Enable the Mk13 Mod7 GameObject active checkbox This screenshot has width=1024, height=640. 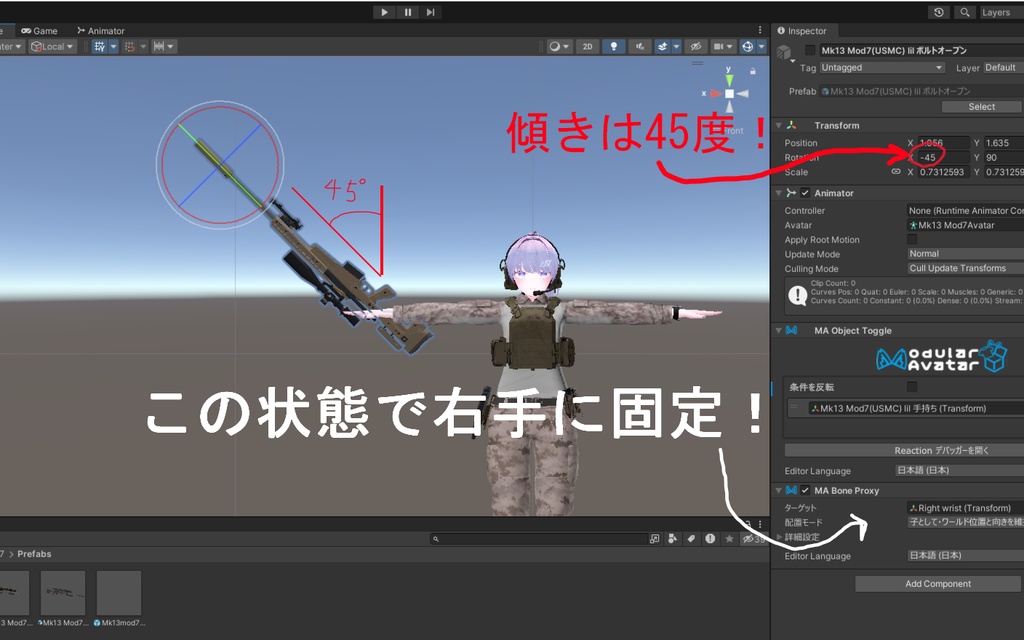(810, 50)
